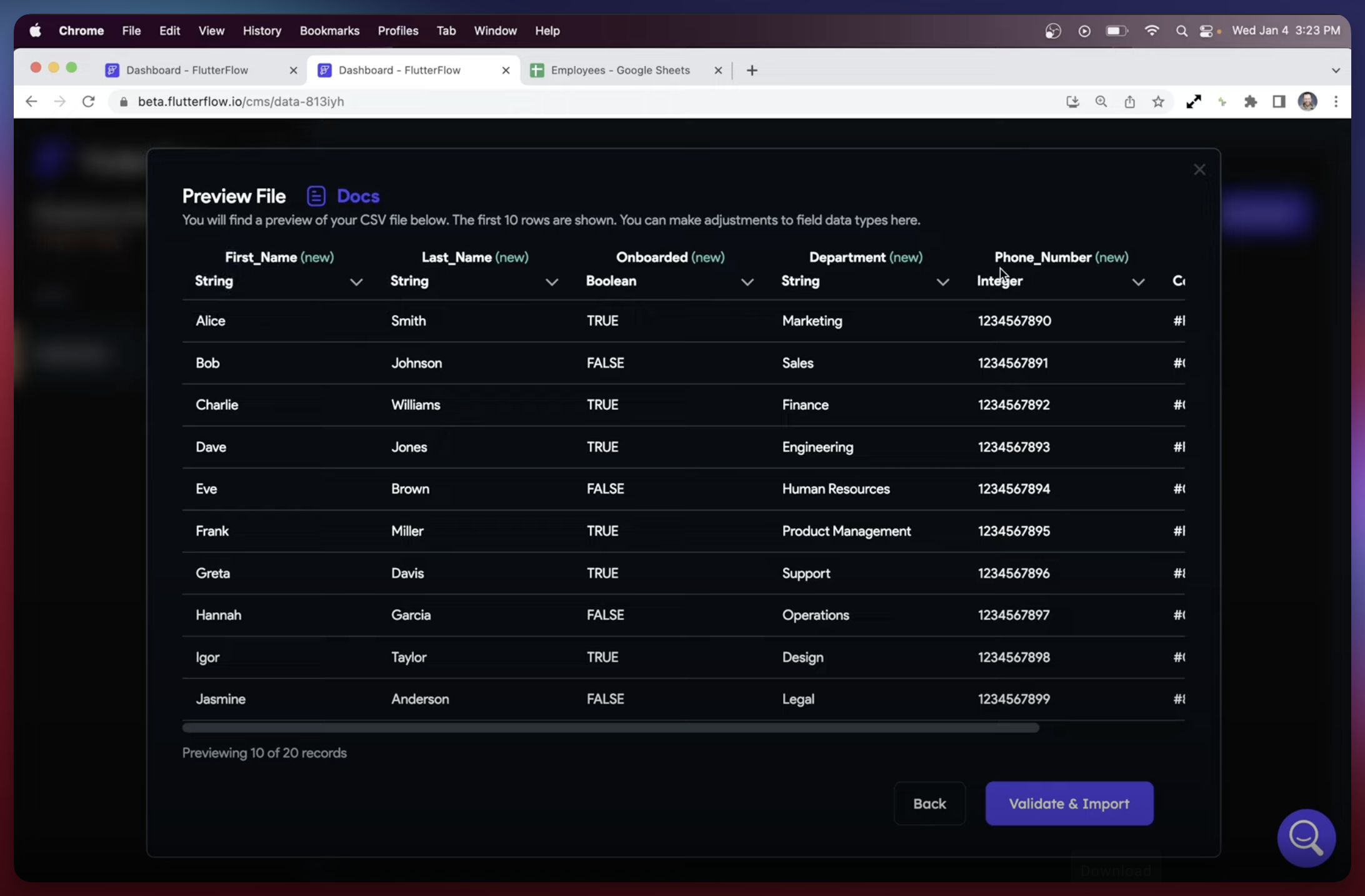Open the share icon in the address bar

coord(1129,101)
